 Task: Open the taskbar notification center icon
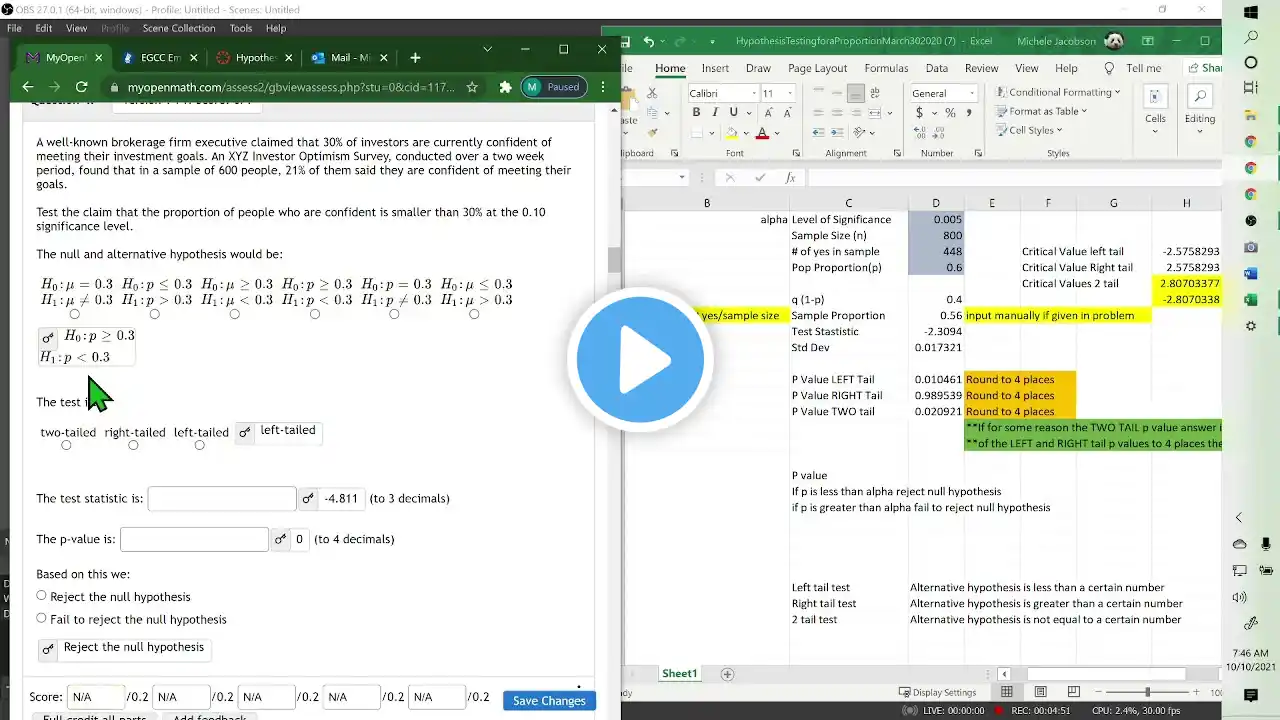pos(1251,695)
